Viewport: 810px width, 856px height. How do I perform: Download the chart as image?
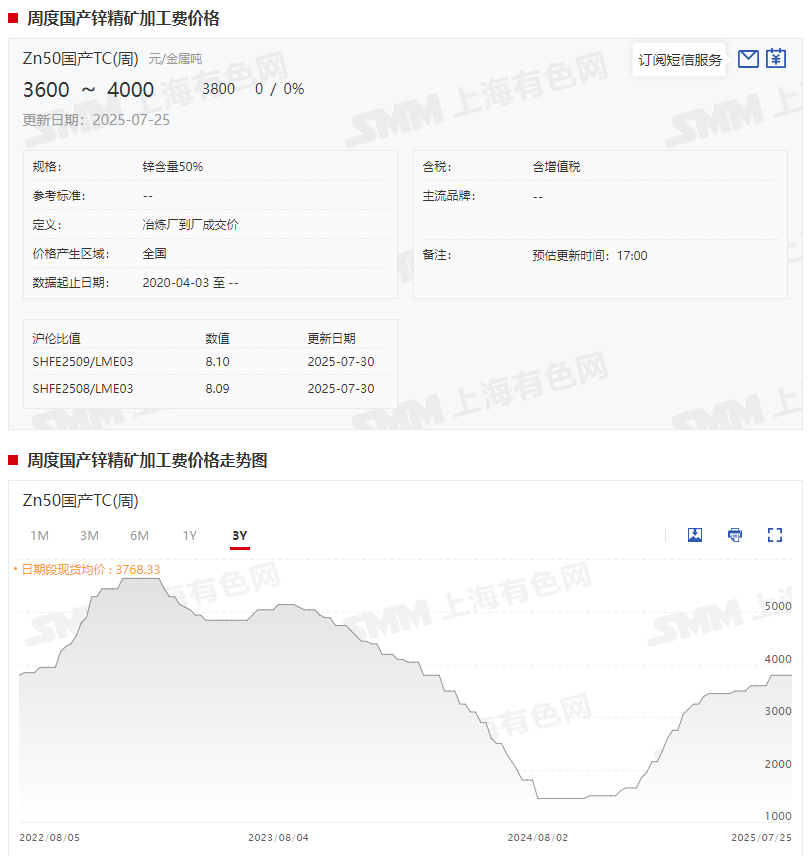pyautogui.click(x=695, y=535)
